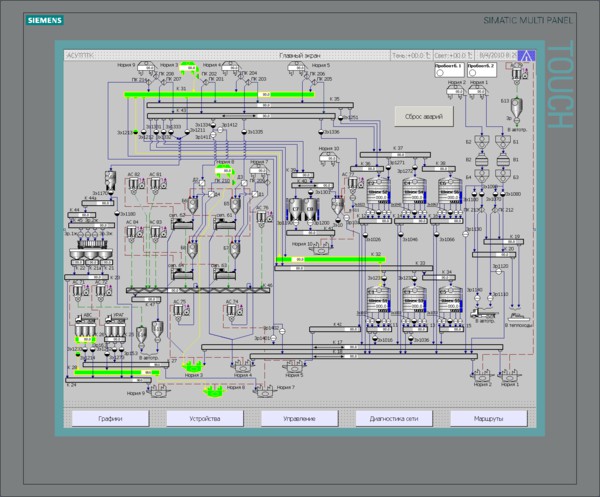Select the Нория 1 boot at bottom right

click(509, 376)
